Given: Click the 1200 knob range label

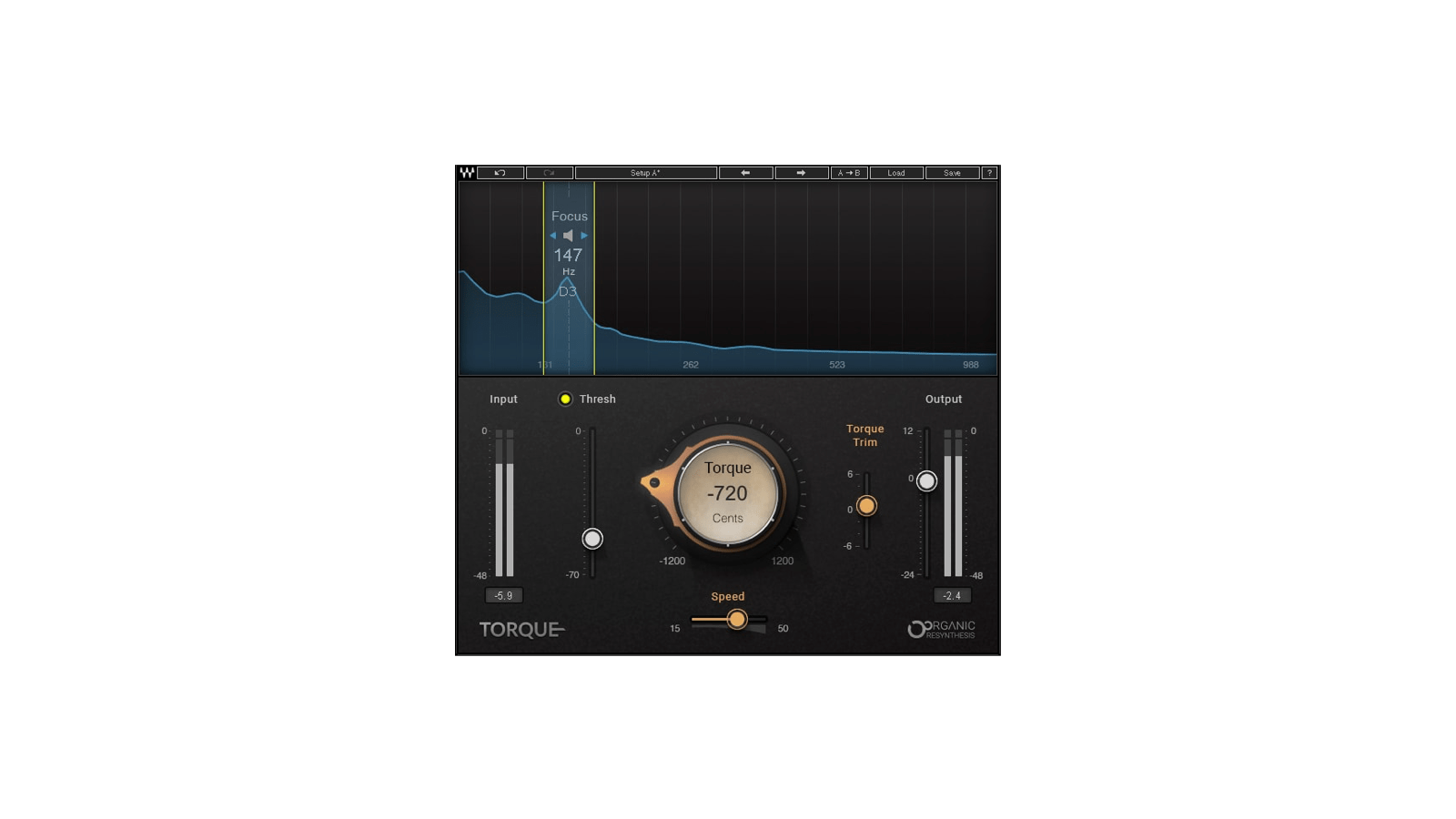Looking at the screenshot, I should (783, 561).
